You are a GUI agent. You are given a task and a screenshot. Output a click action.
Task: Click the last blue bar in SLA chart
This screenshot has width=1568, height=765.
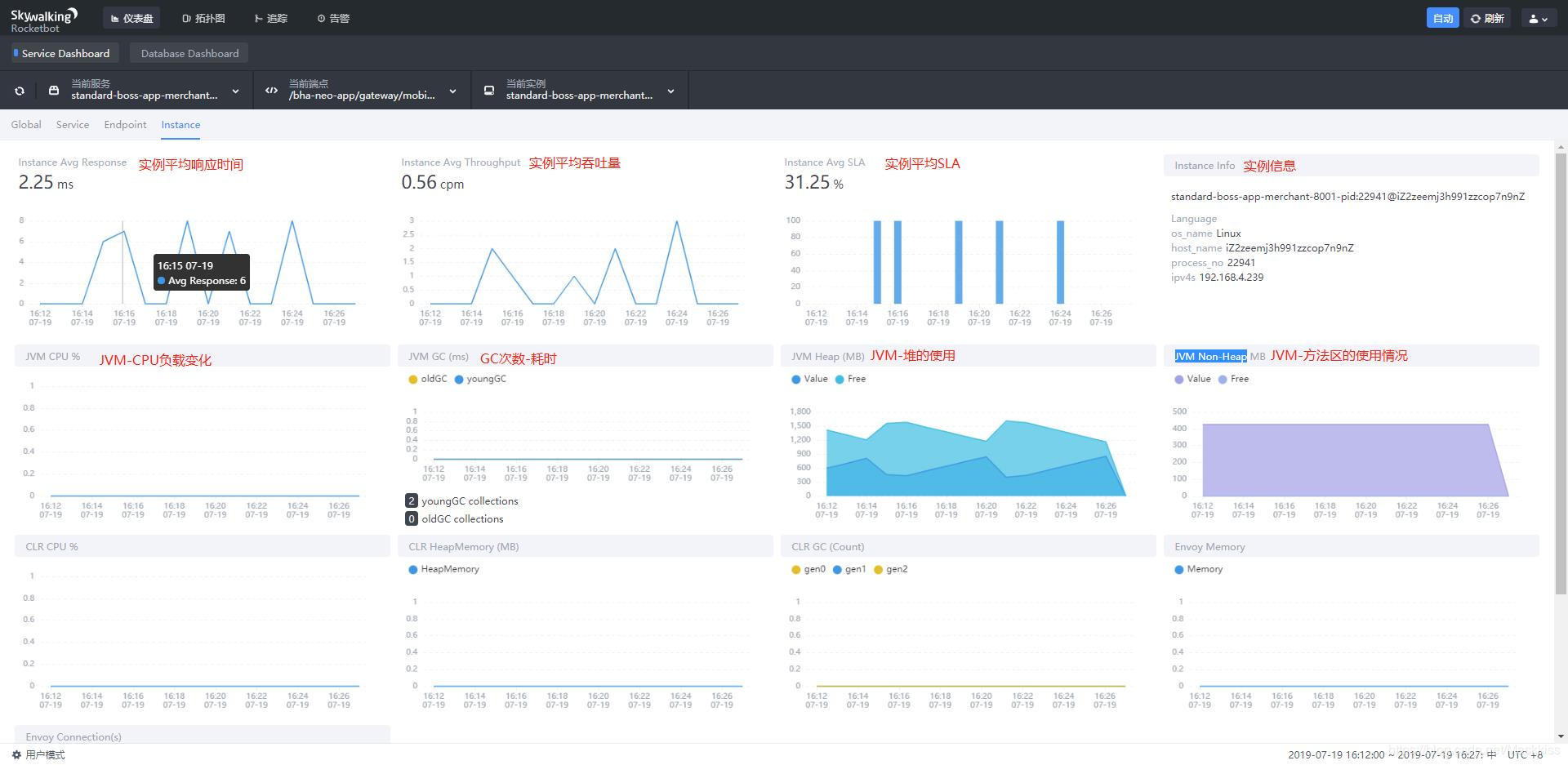(x=1060, y=262)
